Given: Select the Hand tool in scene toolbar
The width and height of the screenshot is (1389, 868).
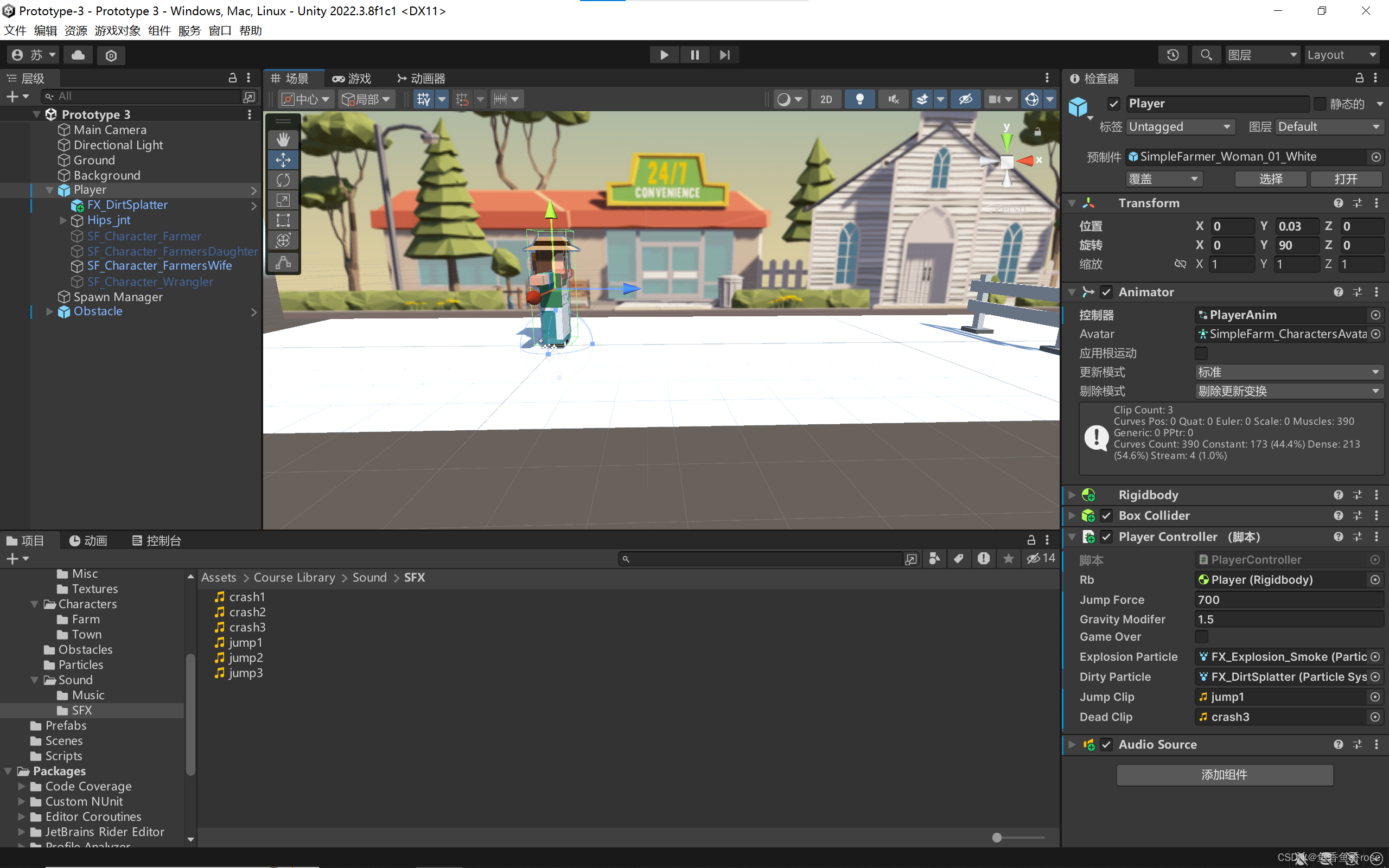Looking at the screenshot, I should click(283, 139).
